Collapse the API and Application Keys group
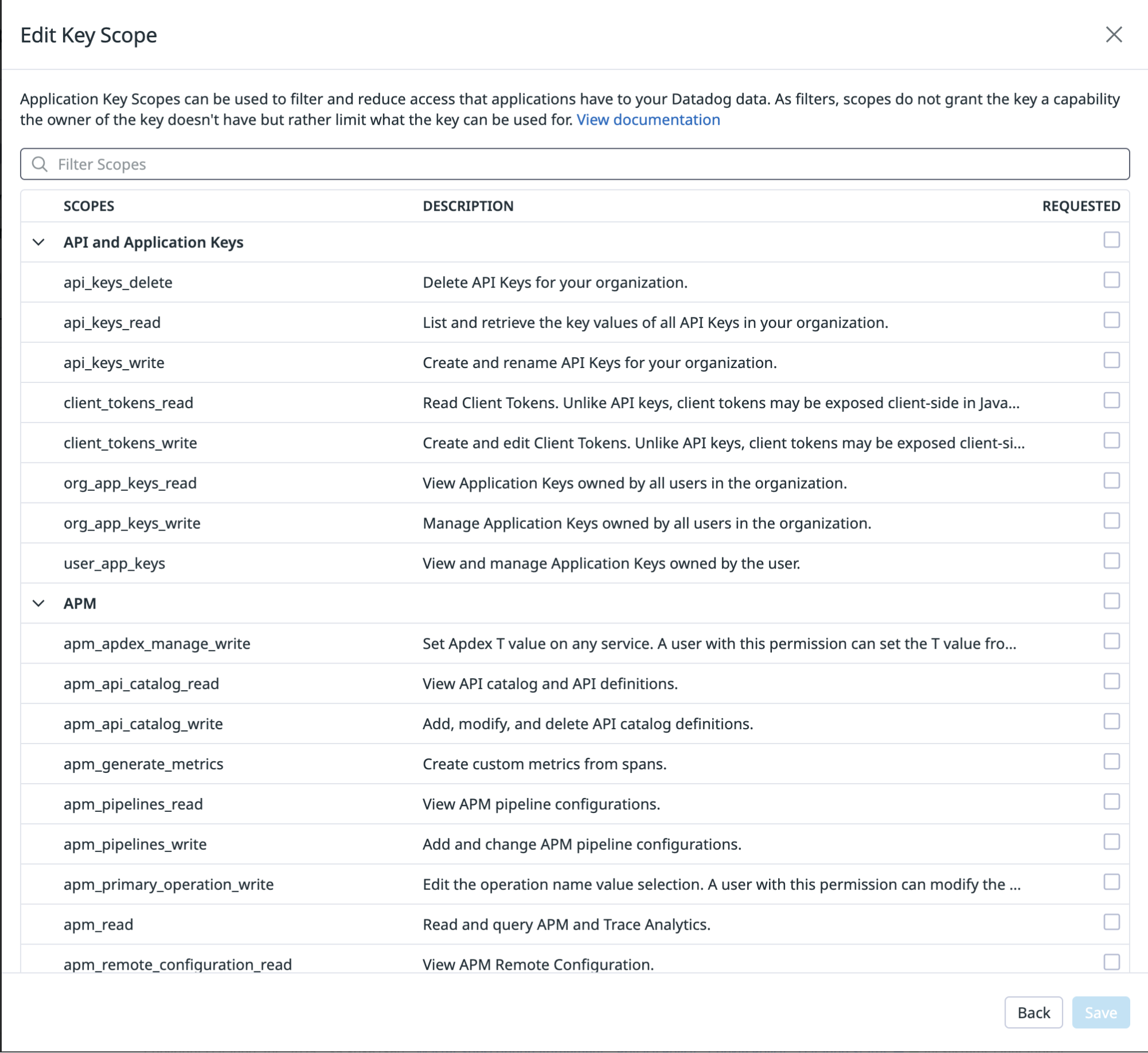The height and width of the screenshot is (1053, 1148). 38,242
